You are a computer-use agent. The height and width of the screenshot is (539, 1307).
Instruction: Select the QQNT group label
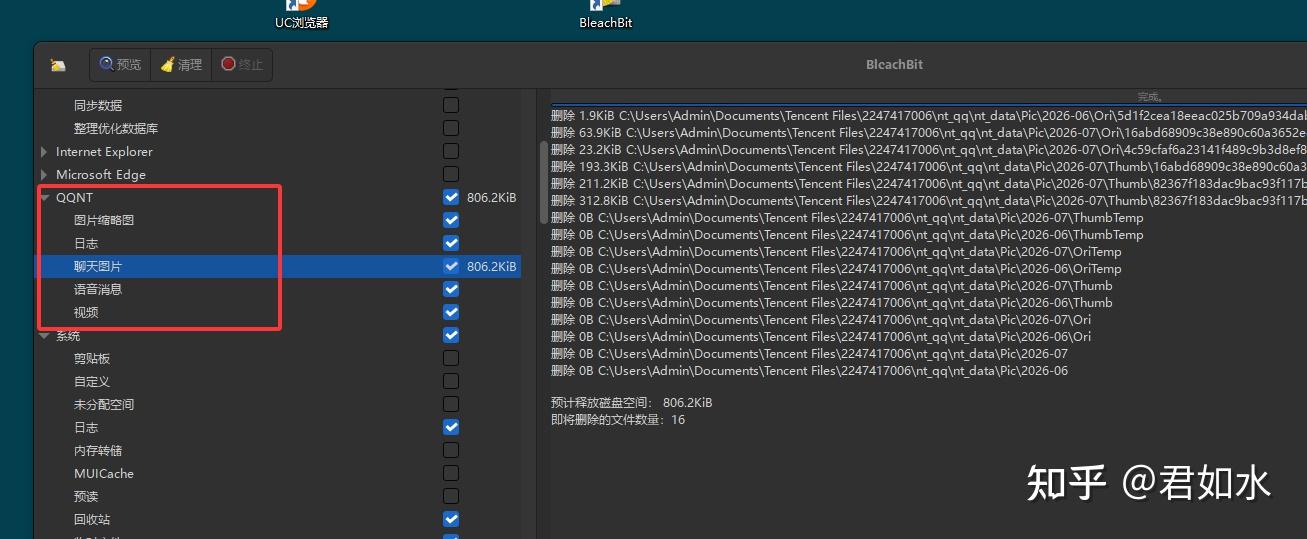click(74, 198)
